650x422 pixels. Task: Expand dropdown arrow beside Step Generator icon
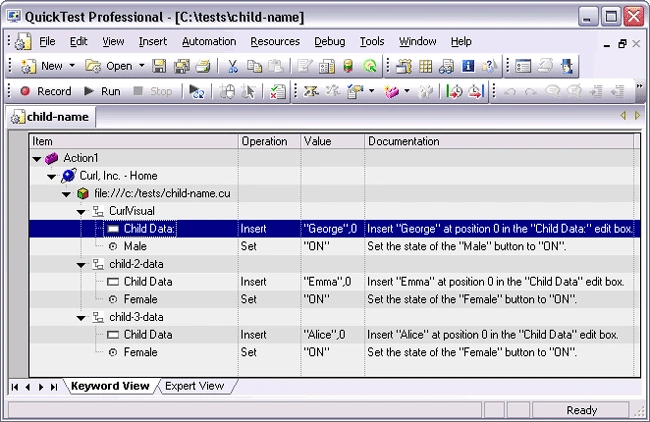coord(371,91)
